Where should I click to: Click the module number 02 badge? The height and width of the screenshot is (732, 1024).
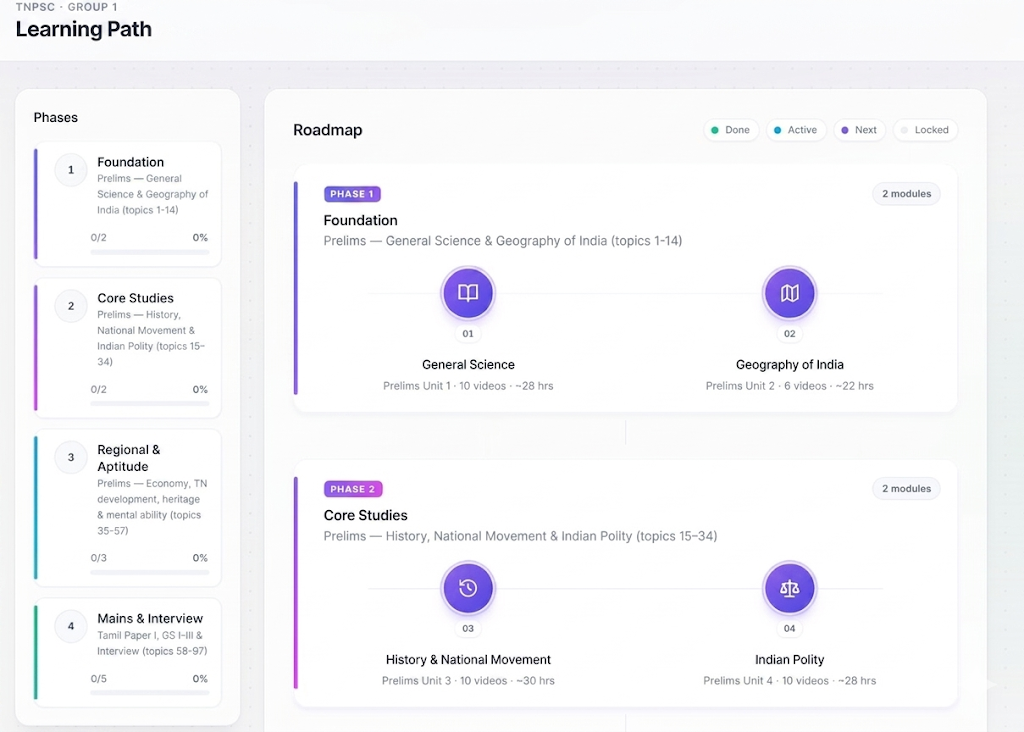pos(790,334)
